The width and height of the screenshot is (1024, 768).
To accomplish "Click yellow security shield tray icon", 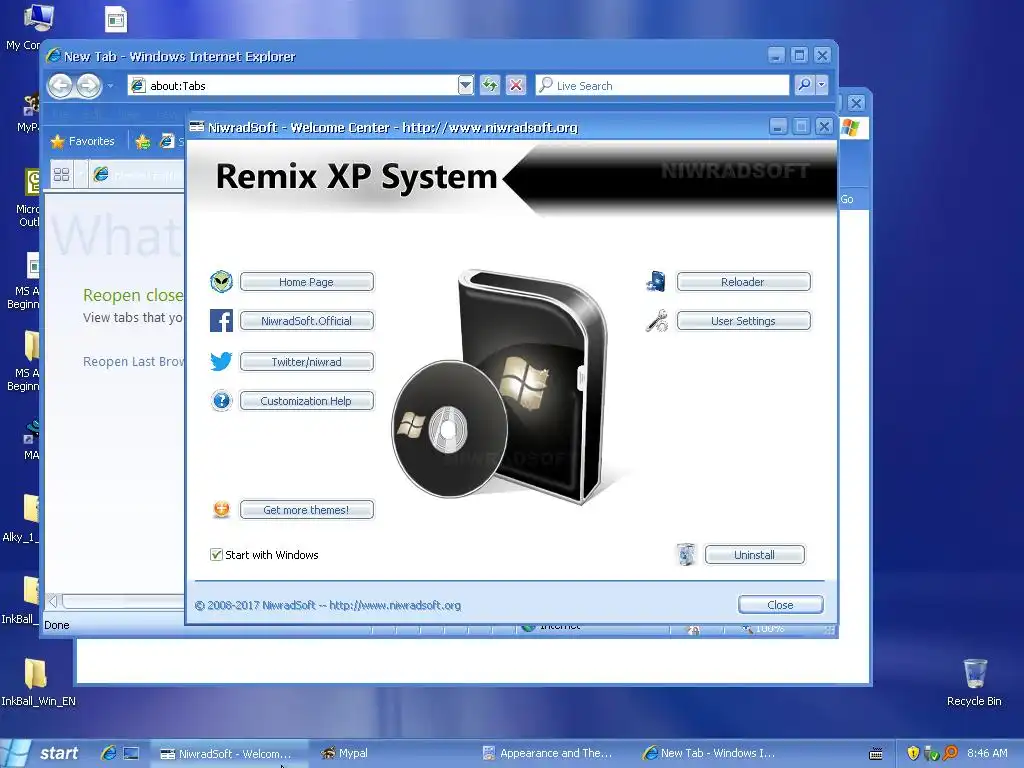I will [x=913, y=753].
